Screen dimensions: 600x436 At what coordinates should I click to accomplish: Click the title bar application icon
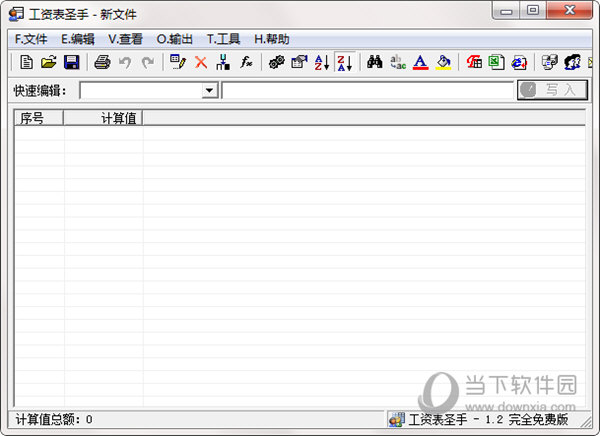pyautogui.click(x=16, y=14)
